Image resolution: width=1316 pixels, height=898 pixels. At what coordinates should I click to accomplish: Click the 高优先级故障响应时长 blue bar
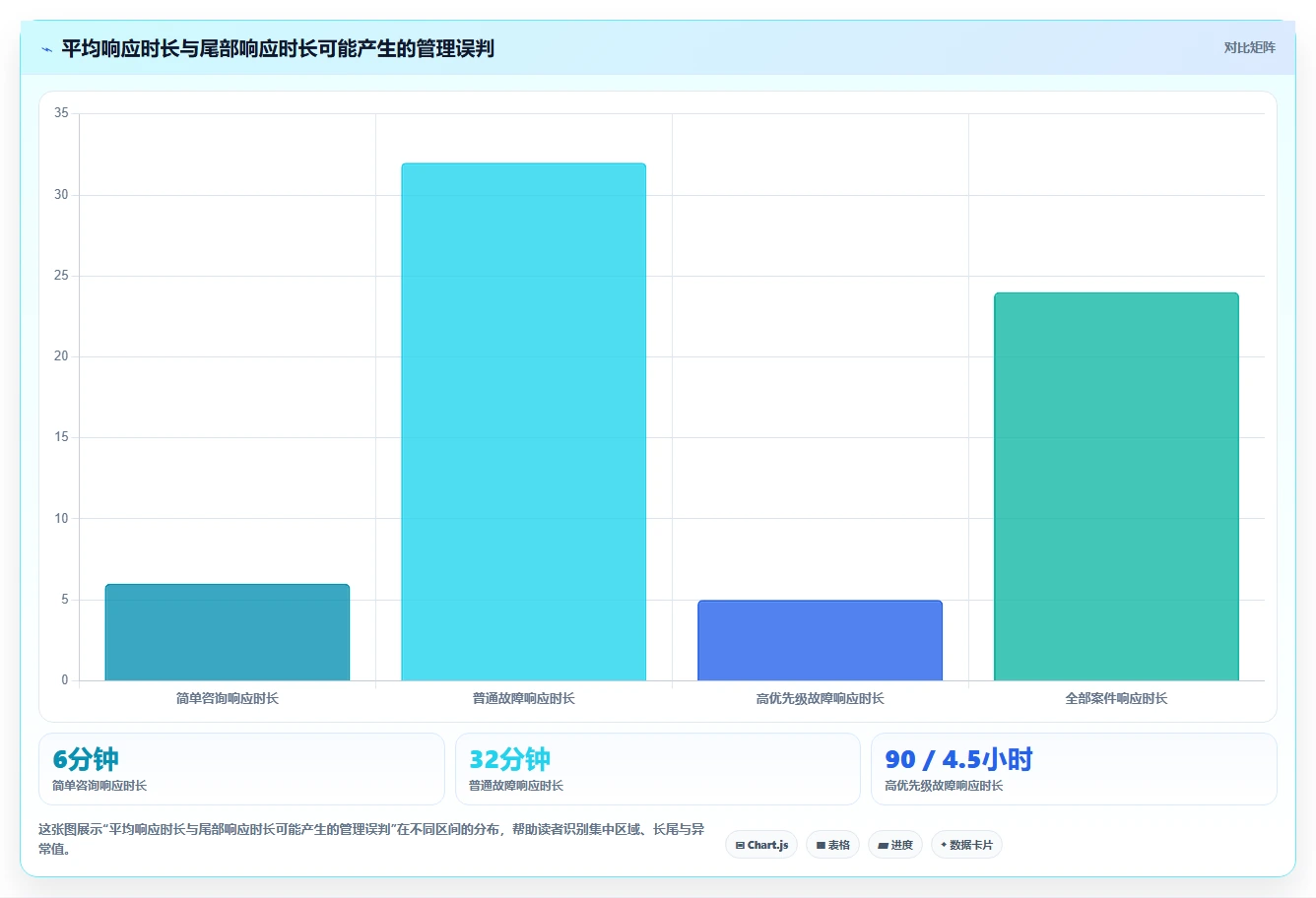(x=820, y=640)
